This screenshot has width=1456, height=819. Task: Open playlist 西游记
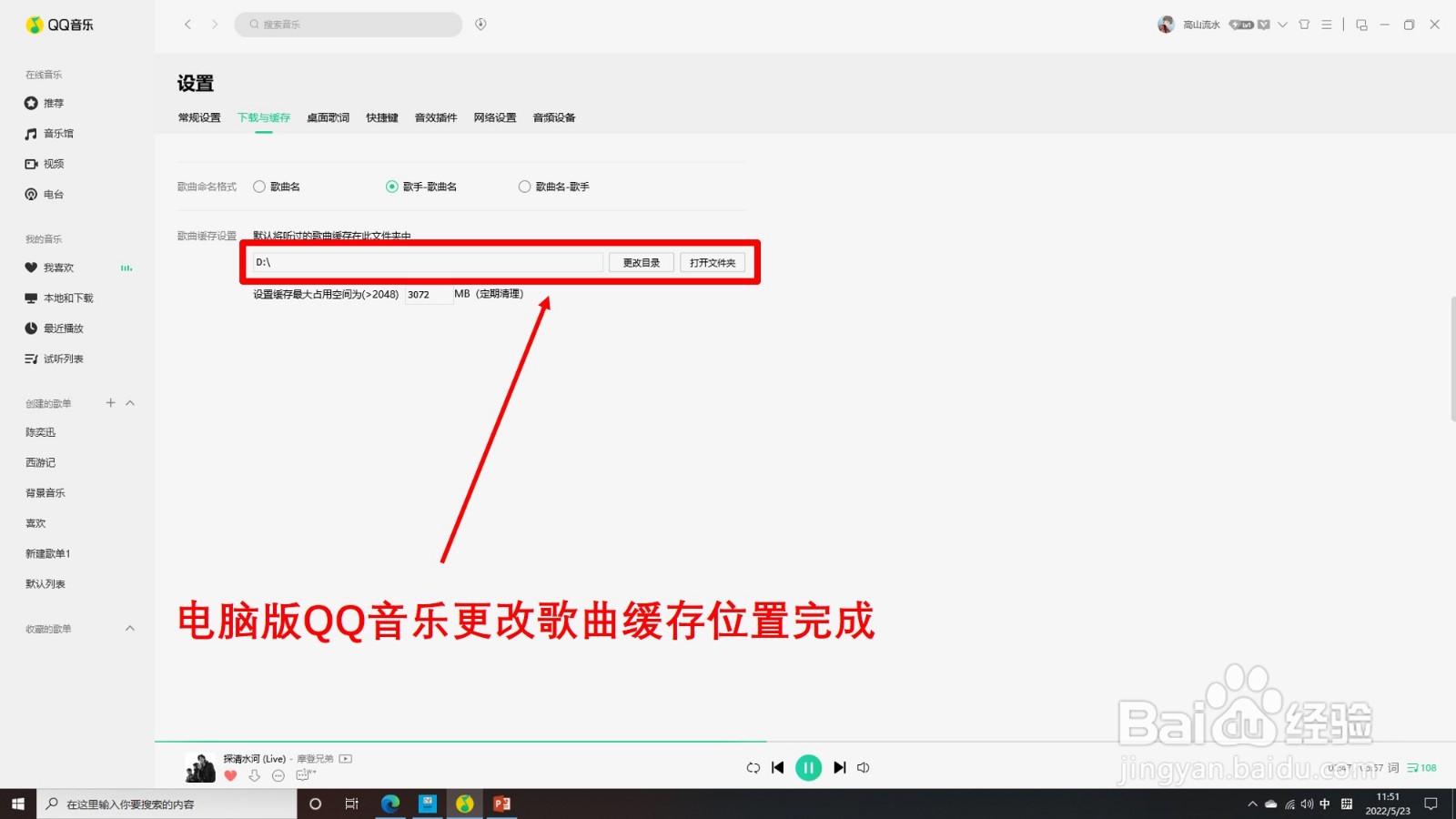(x=40, y=462)
